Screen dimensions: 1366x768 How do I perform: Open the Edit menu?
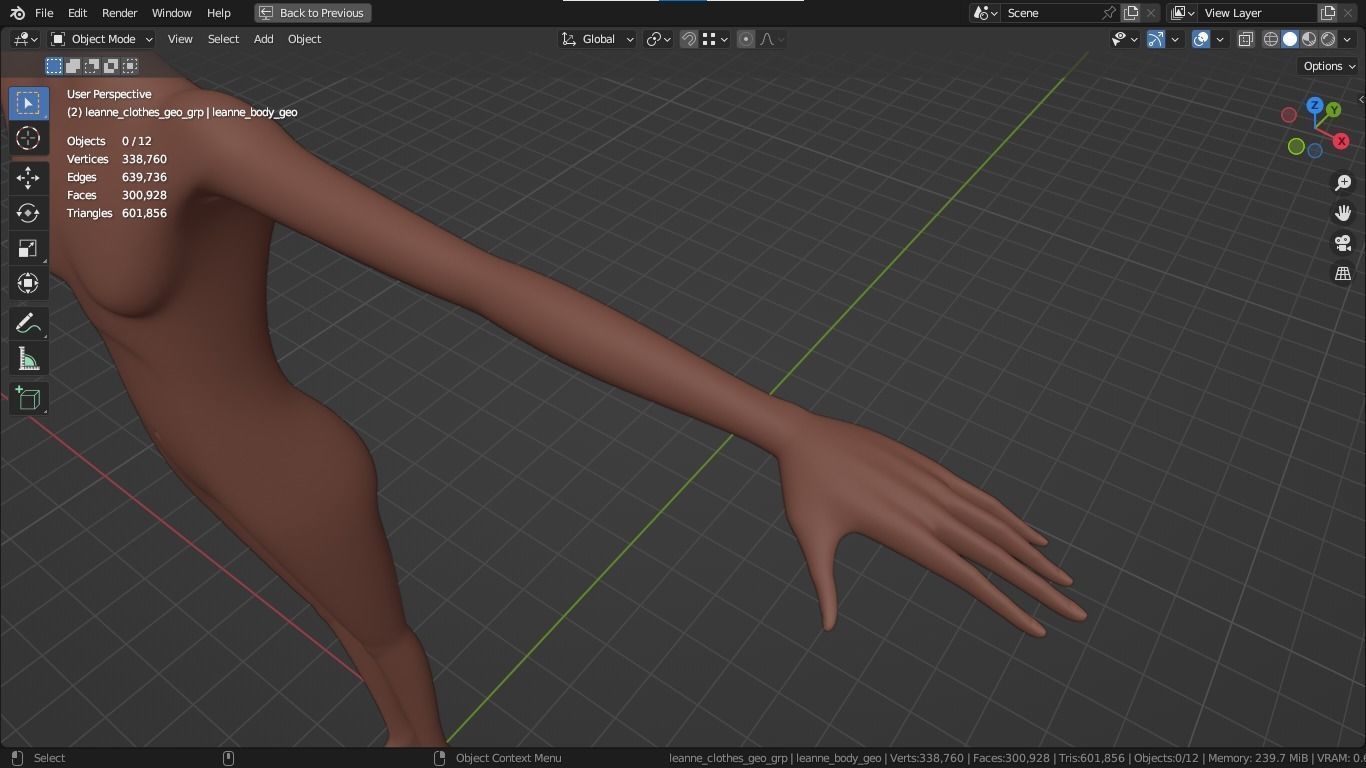(x=77, y=13)
